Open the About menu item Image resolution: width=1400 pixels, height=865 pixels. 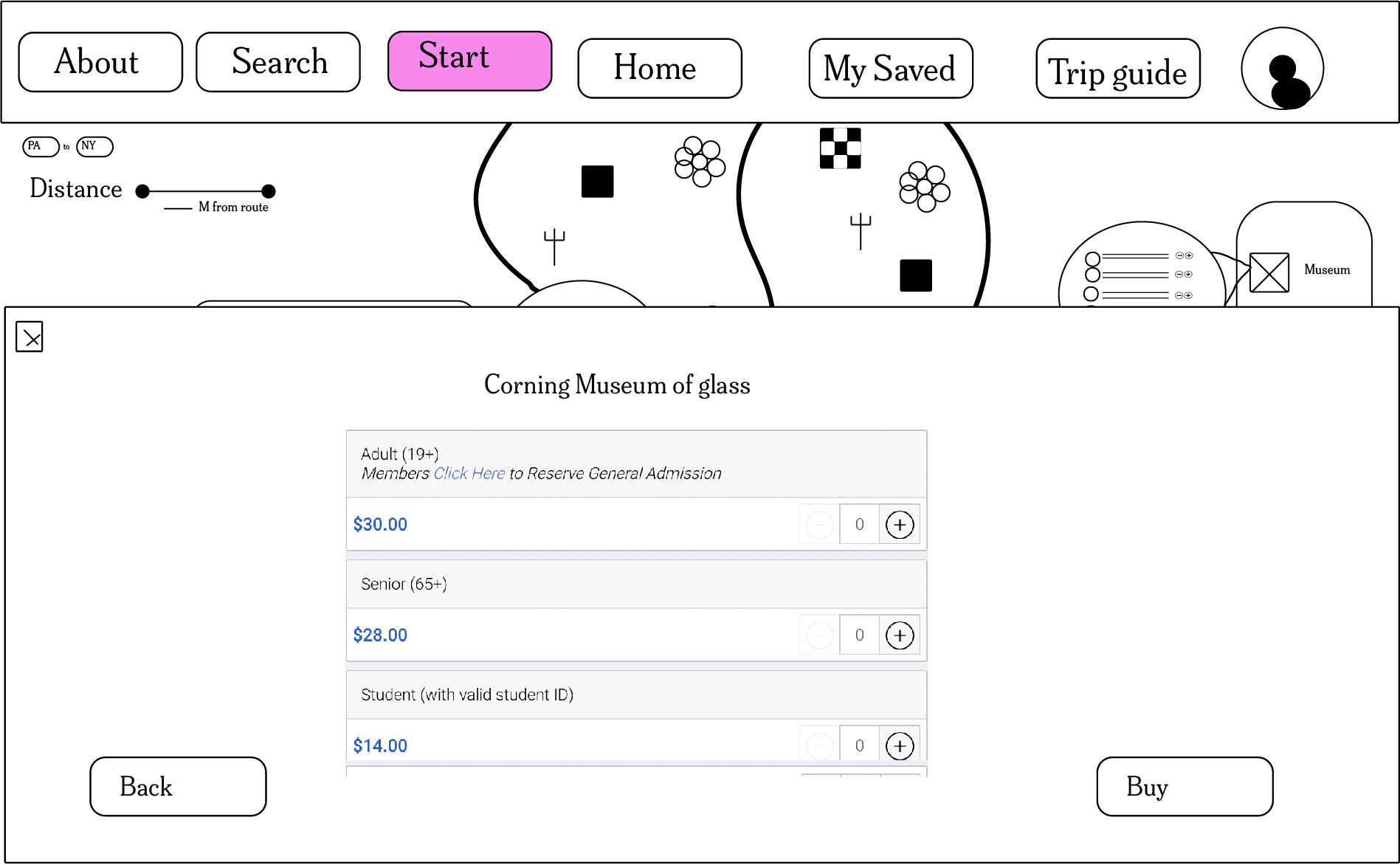pyautogui.click(x=100, y=62)
